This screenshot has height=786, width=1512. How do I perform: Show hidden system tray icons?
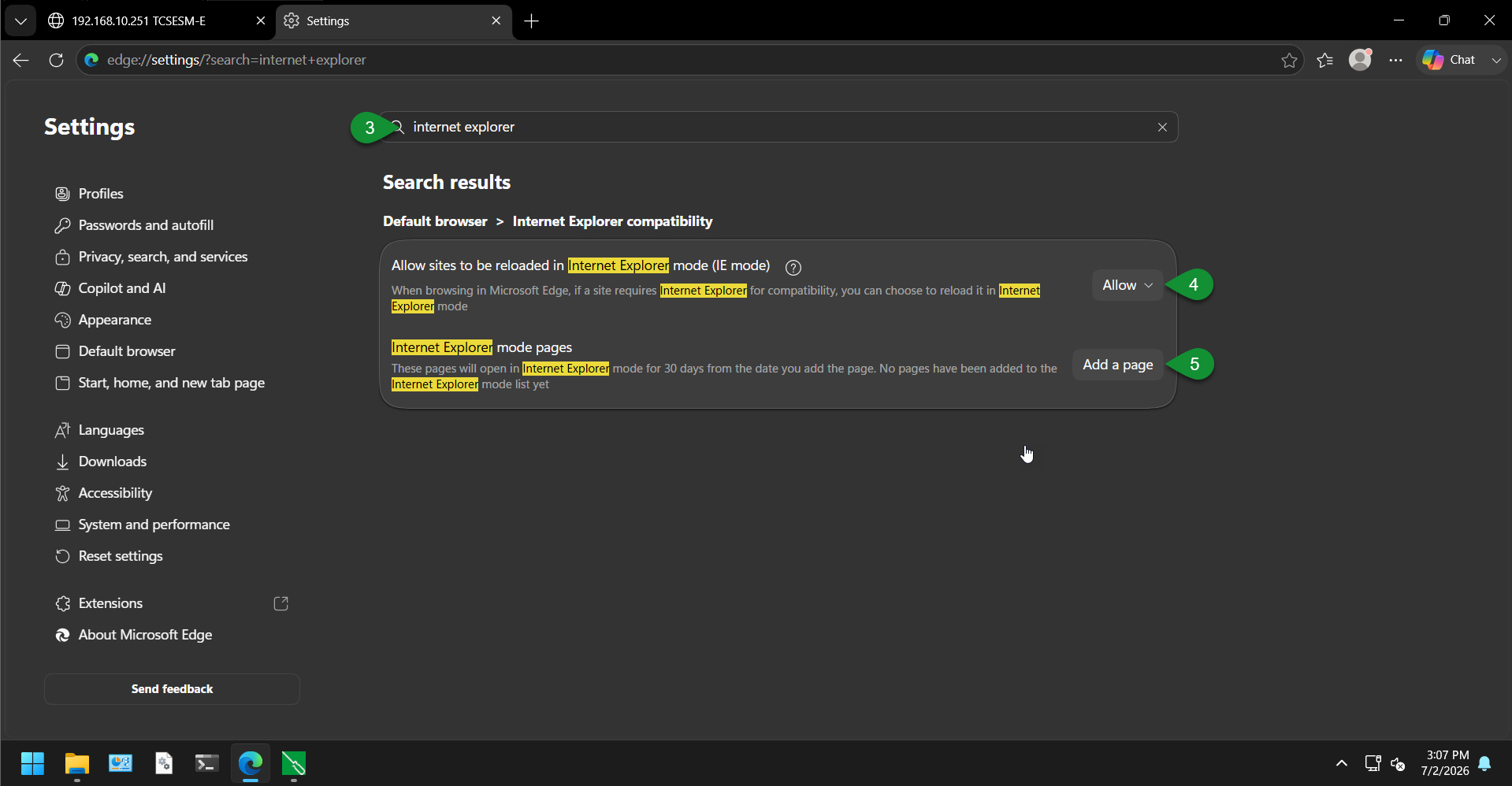tap(1341, 763)
